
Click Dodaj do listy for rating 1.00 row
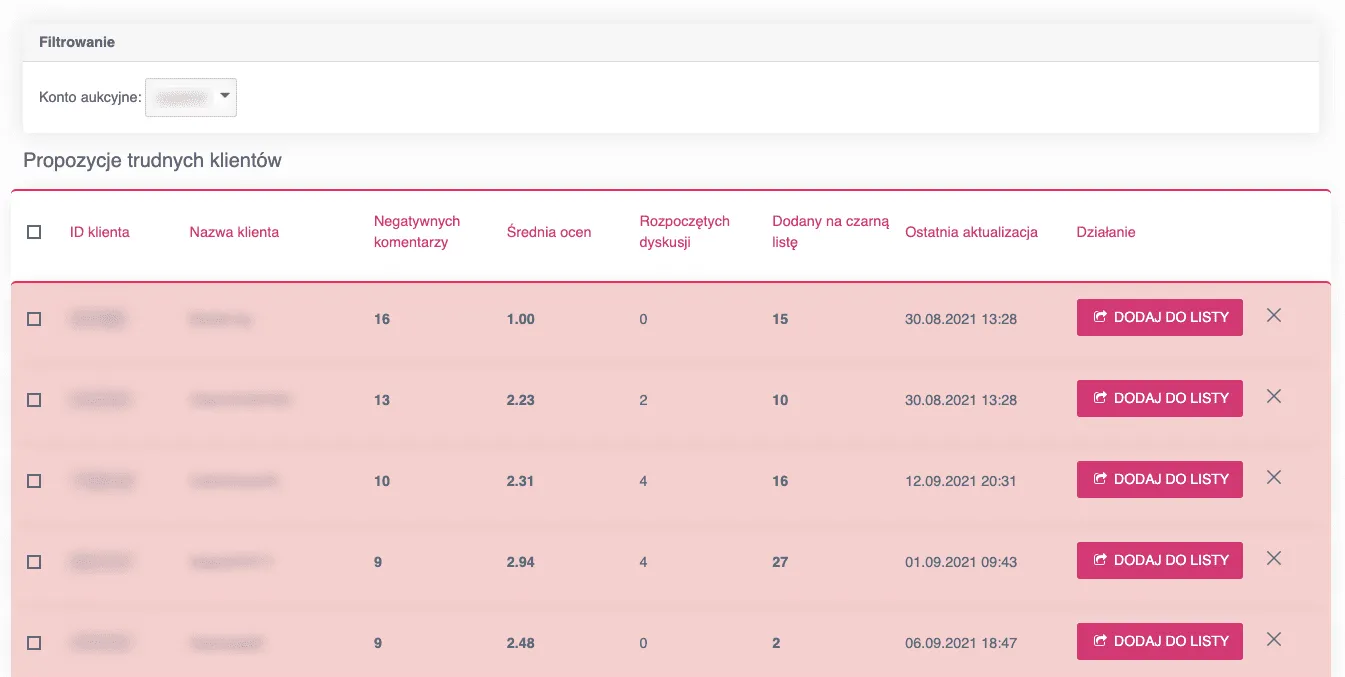click(1159, 317)
